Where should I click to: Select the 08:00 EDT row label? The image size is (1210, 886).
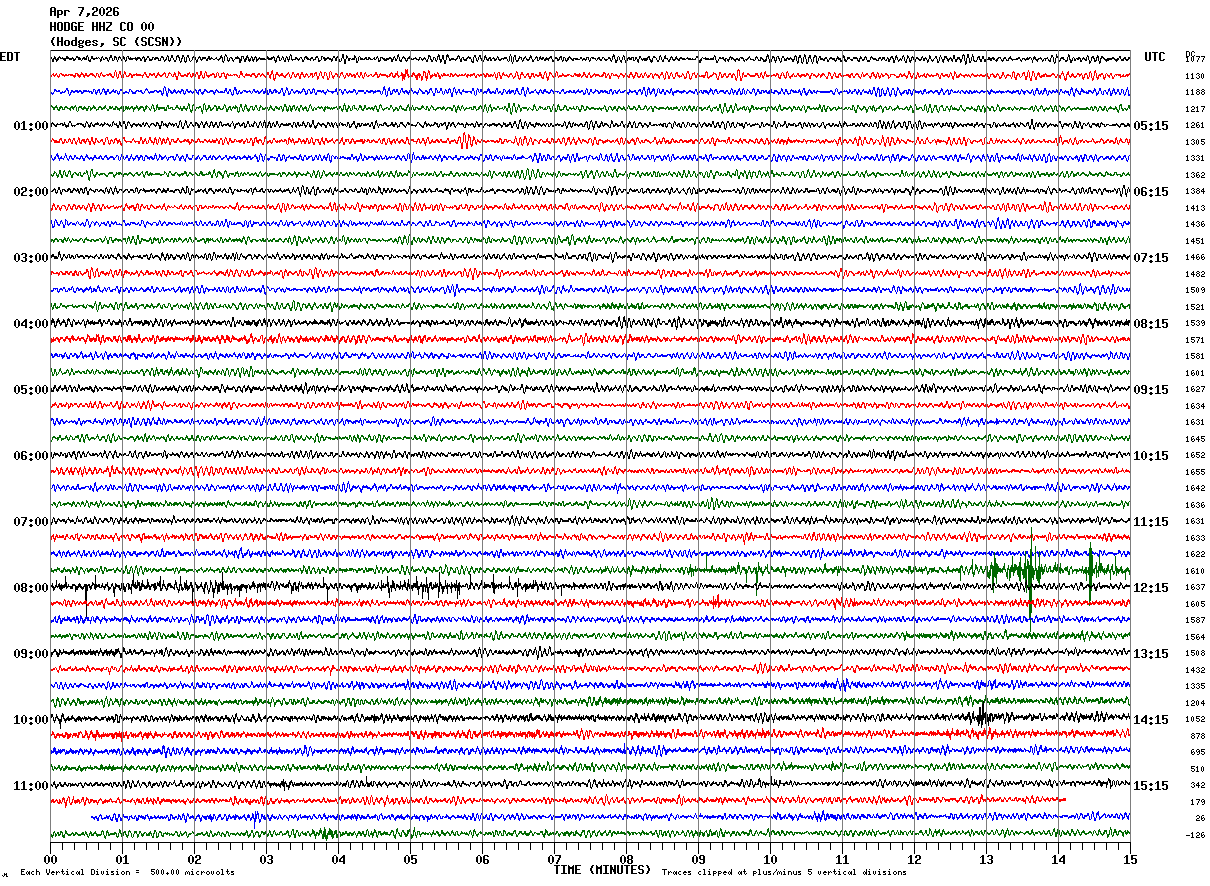tap(31, 588)
